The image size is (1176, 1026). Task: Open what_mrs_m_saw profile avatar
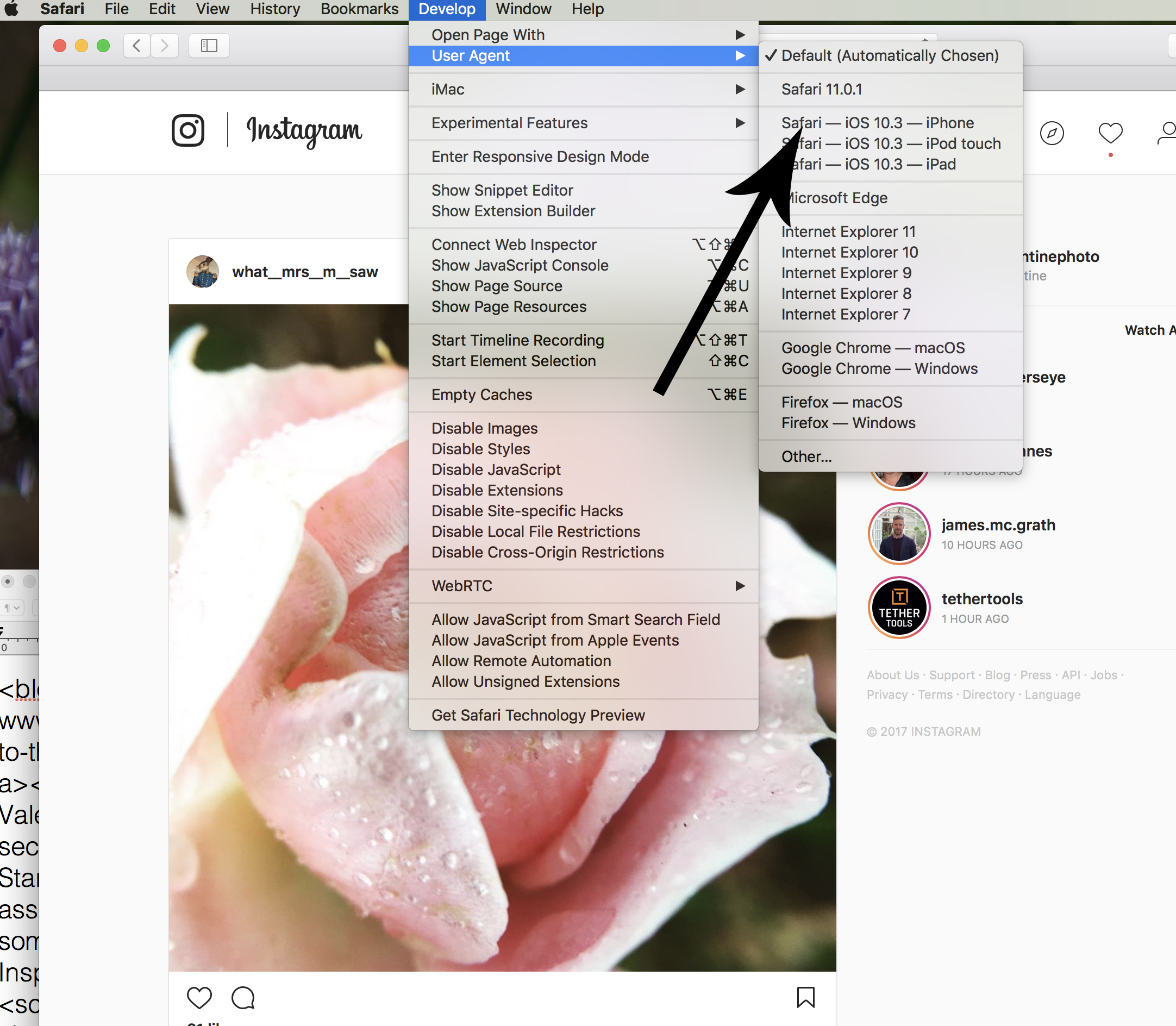pos(203,271)
